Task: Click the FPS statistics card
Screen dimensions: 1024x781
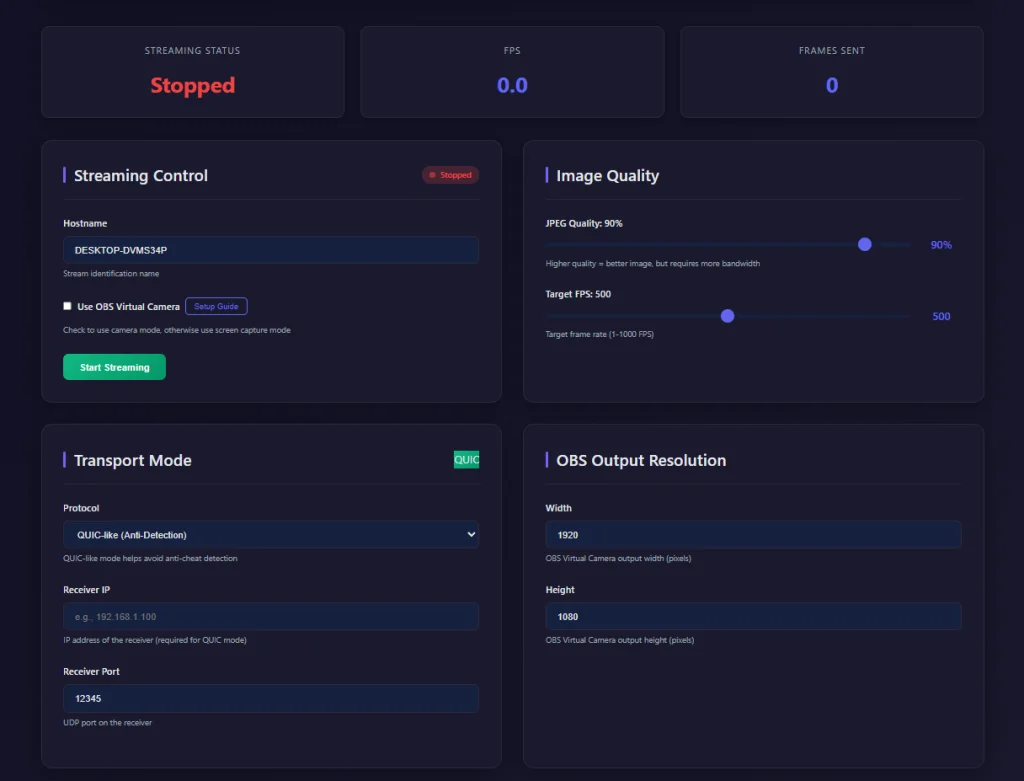Action: [x=512, y=72]
